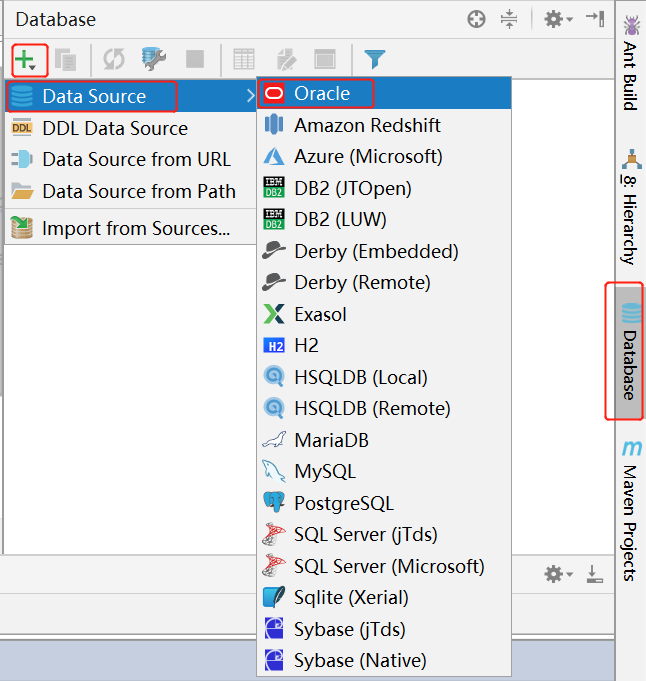Toggle the Database side tab

click(x=630, y=351)
